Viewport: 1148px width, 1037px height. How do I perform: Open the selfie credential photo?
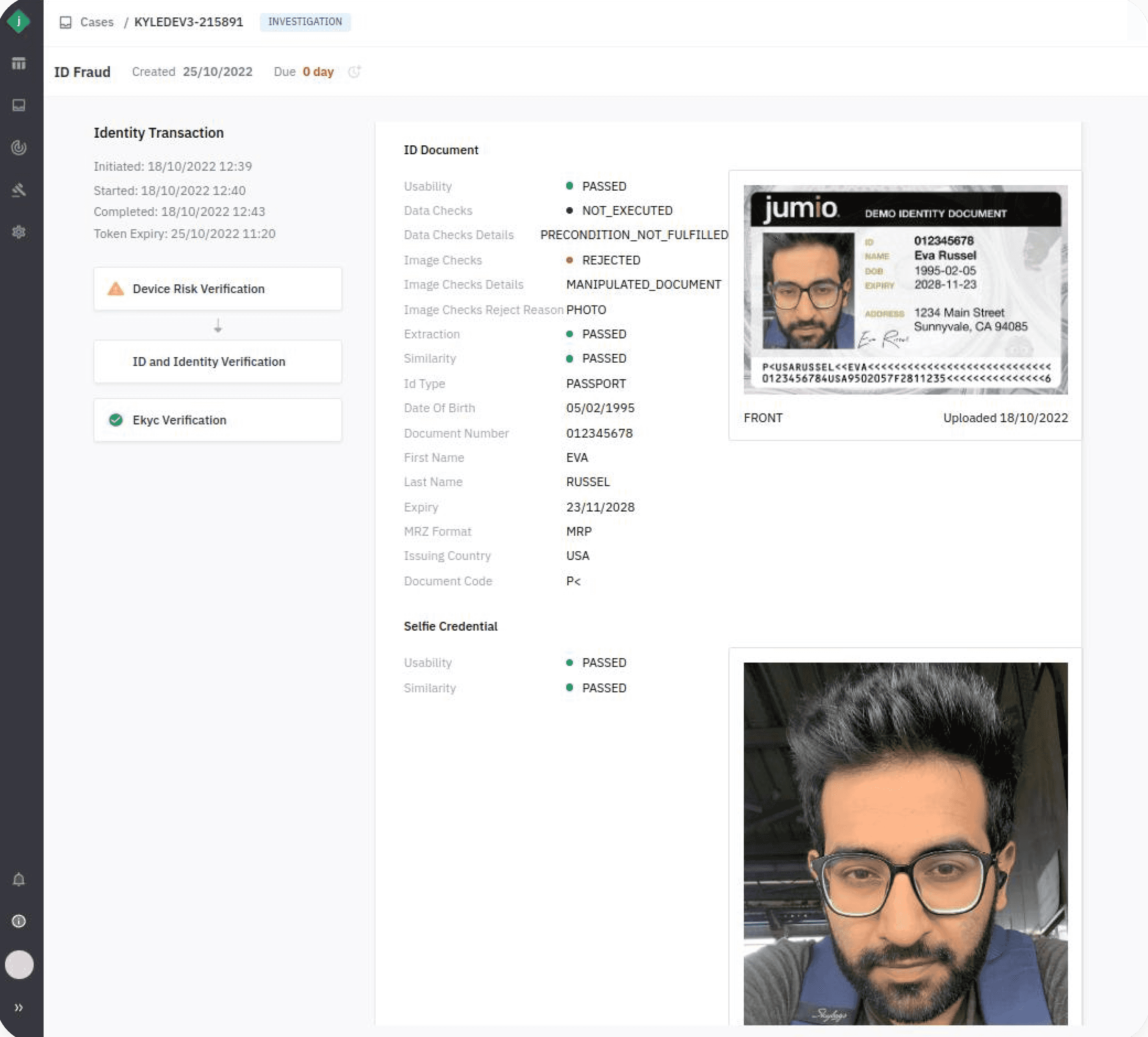[905, 843]
